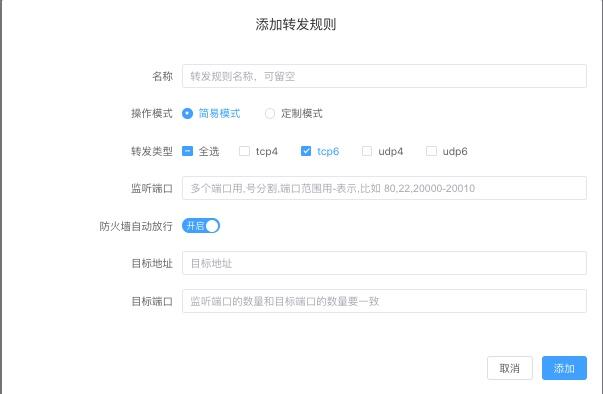Click the 操作模式 label text
The image size is (603, 394).
point(152,113)
